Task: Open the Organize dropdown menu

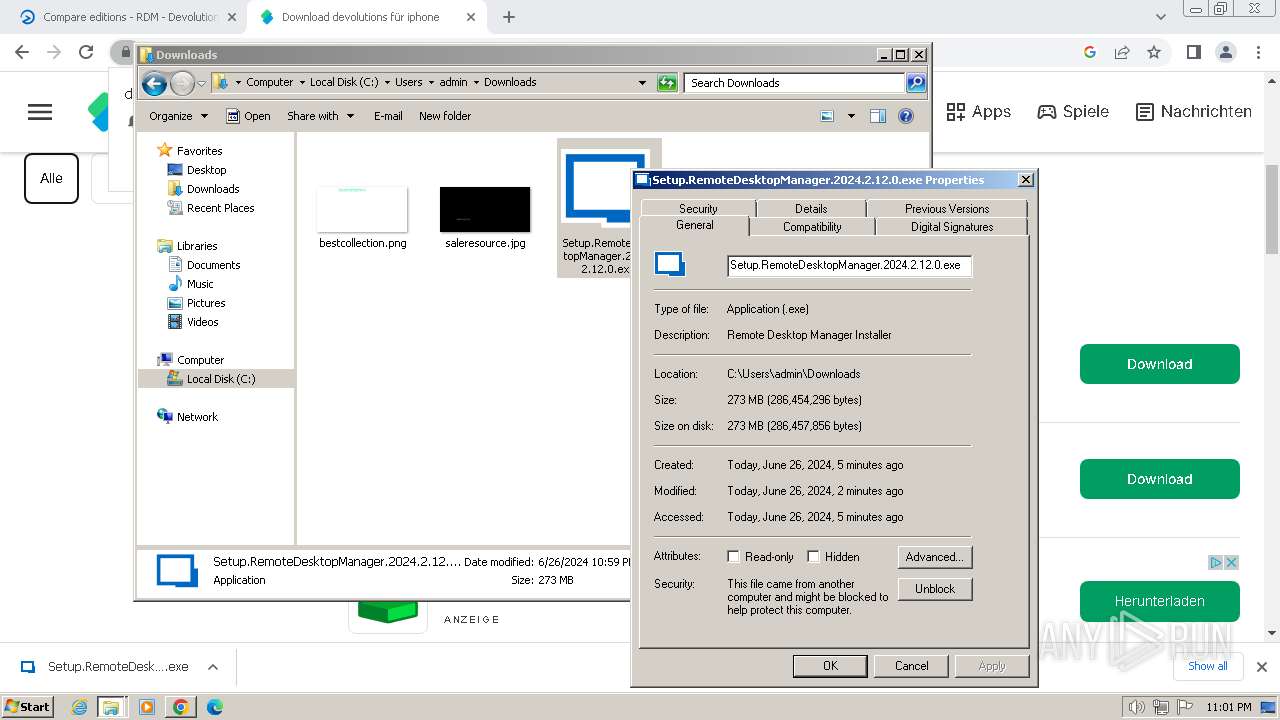Action: click(x=178, y=116)
